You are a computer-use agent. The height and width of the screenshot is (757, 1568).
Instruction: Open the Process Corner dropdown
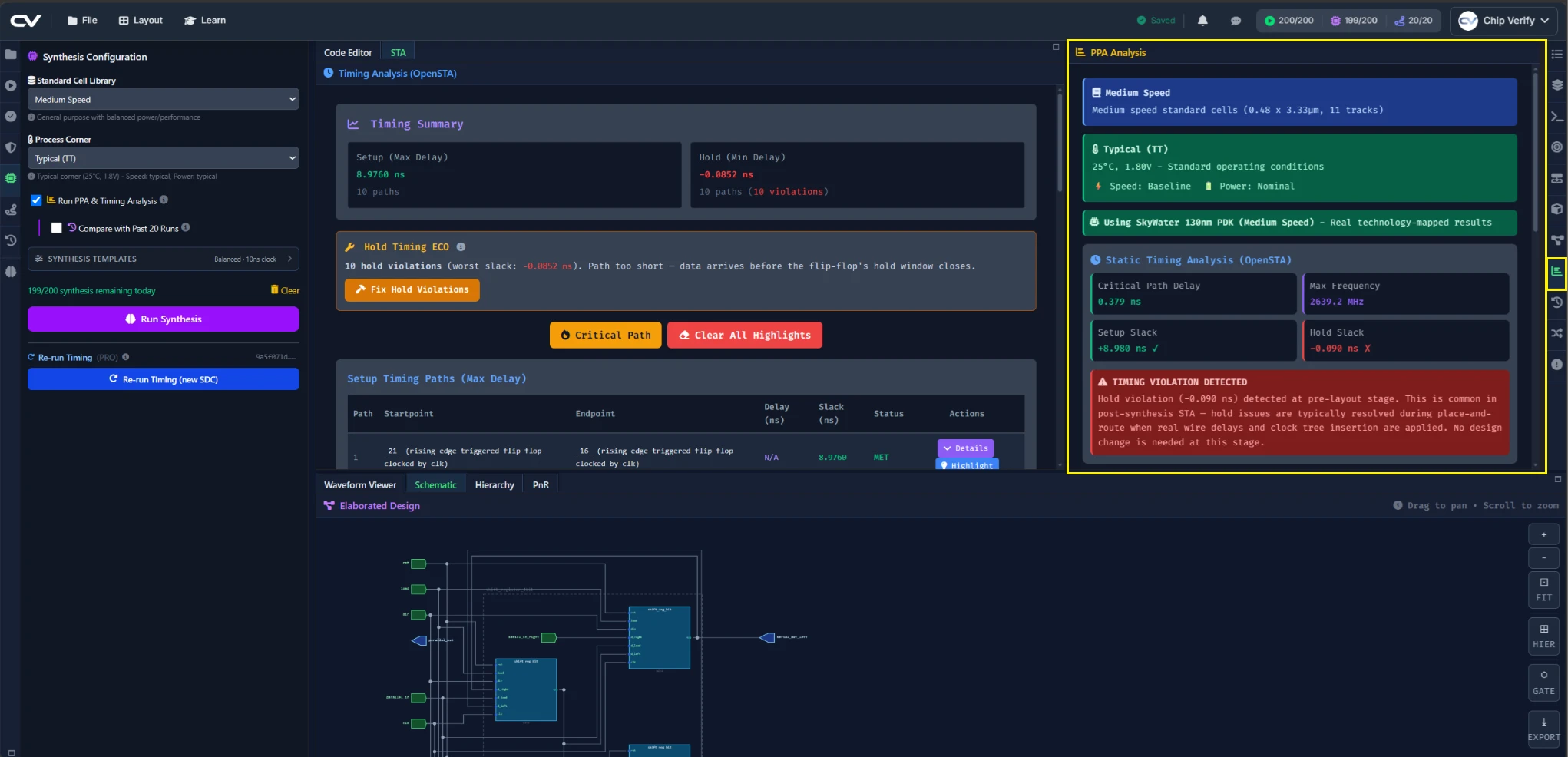click(164, 158)
